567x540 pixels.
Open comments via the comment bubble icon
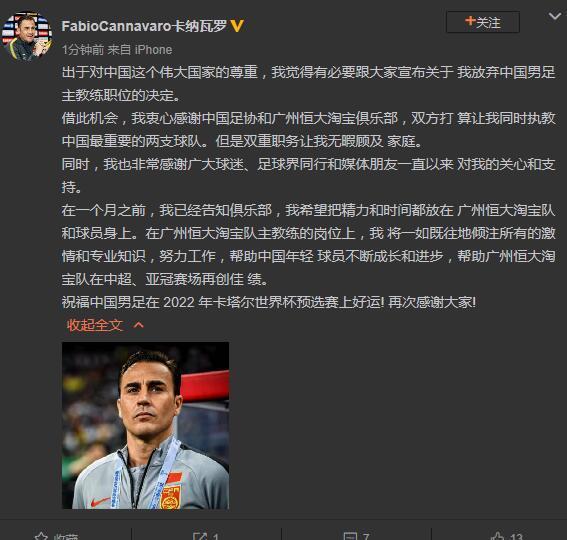tap(350, 537)
